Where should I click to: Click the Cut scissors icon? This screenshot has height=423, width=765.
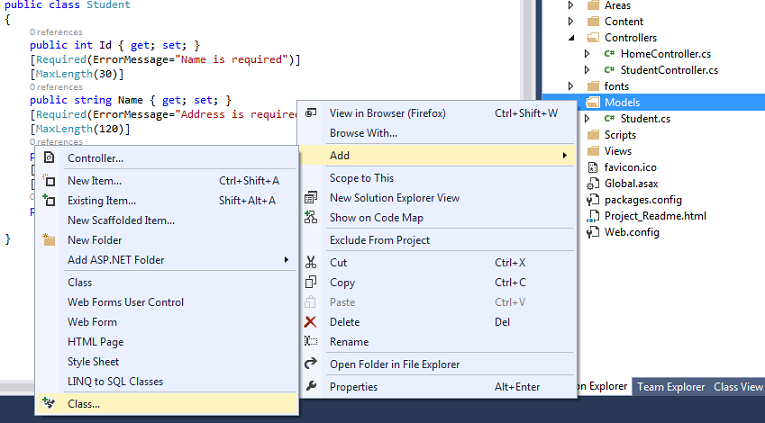(x=310, y=262)
